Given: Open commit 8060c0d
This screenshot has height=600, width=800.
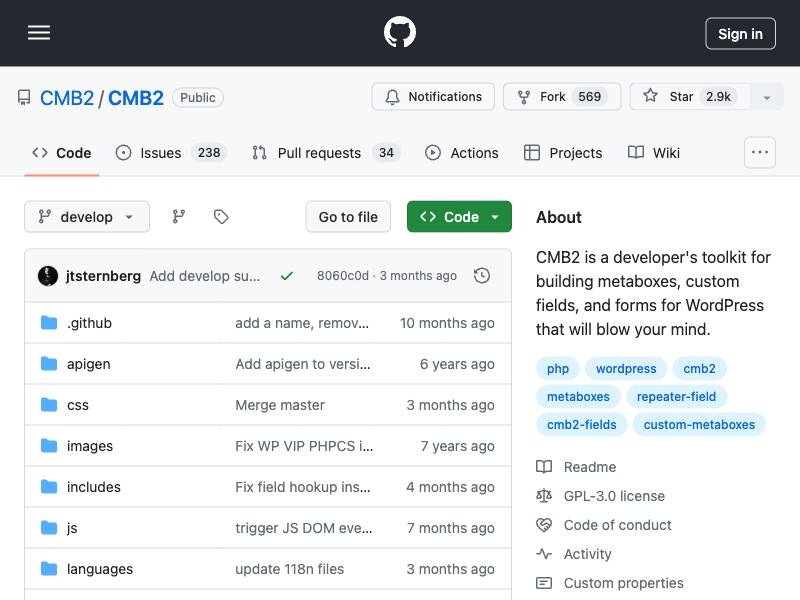Looking at the screenshot, I should tap(342, 276).
